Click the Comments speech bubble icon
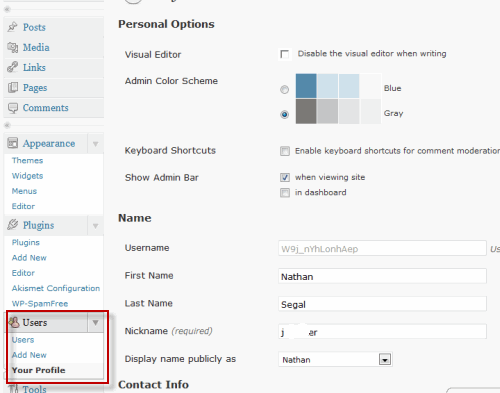Screen dimensions: 500x393 (13, 108)
